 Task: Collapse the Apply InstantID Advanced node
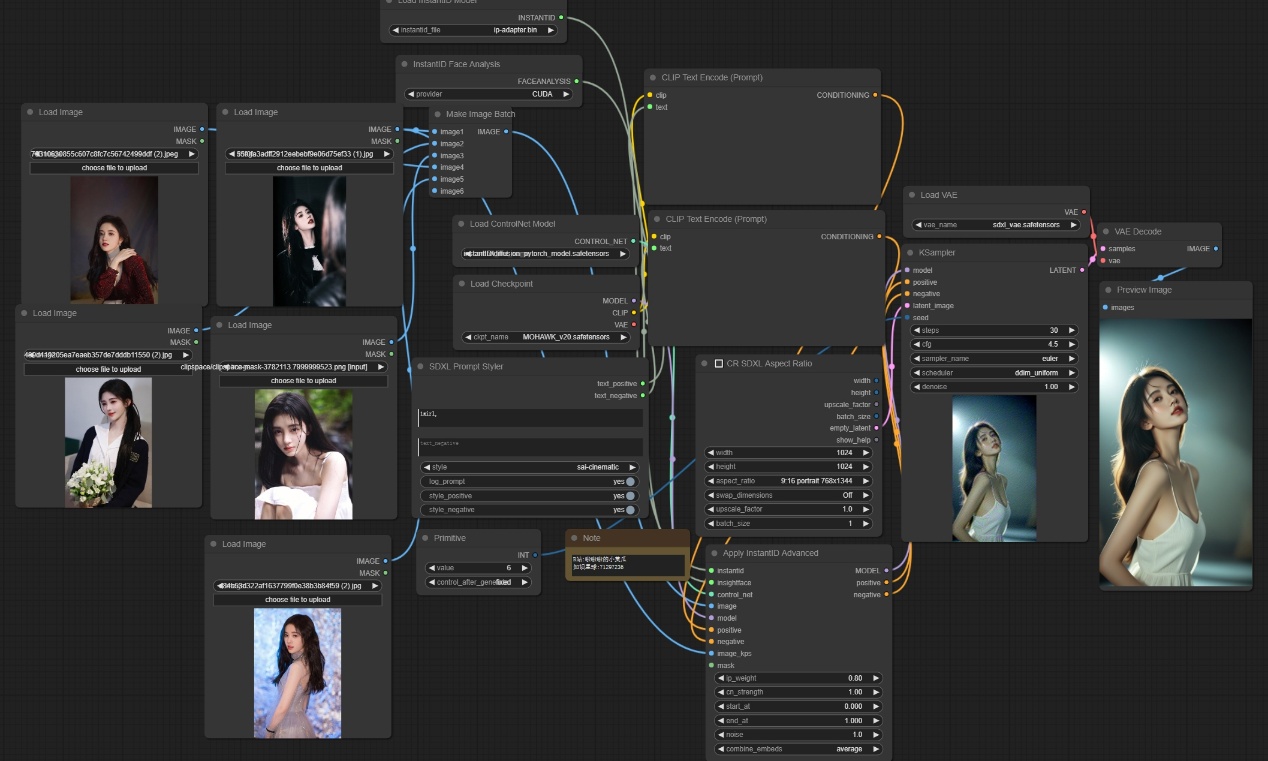715,553
